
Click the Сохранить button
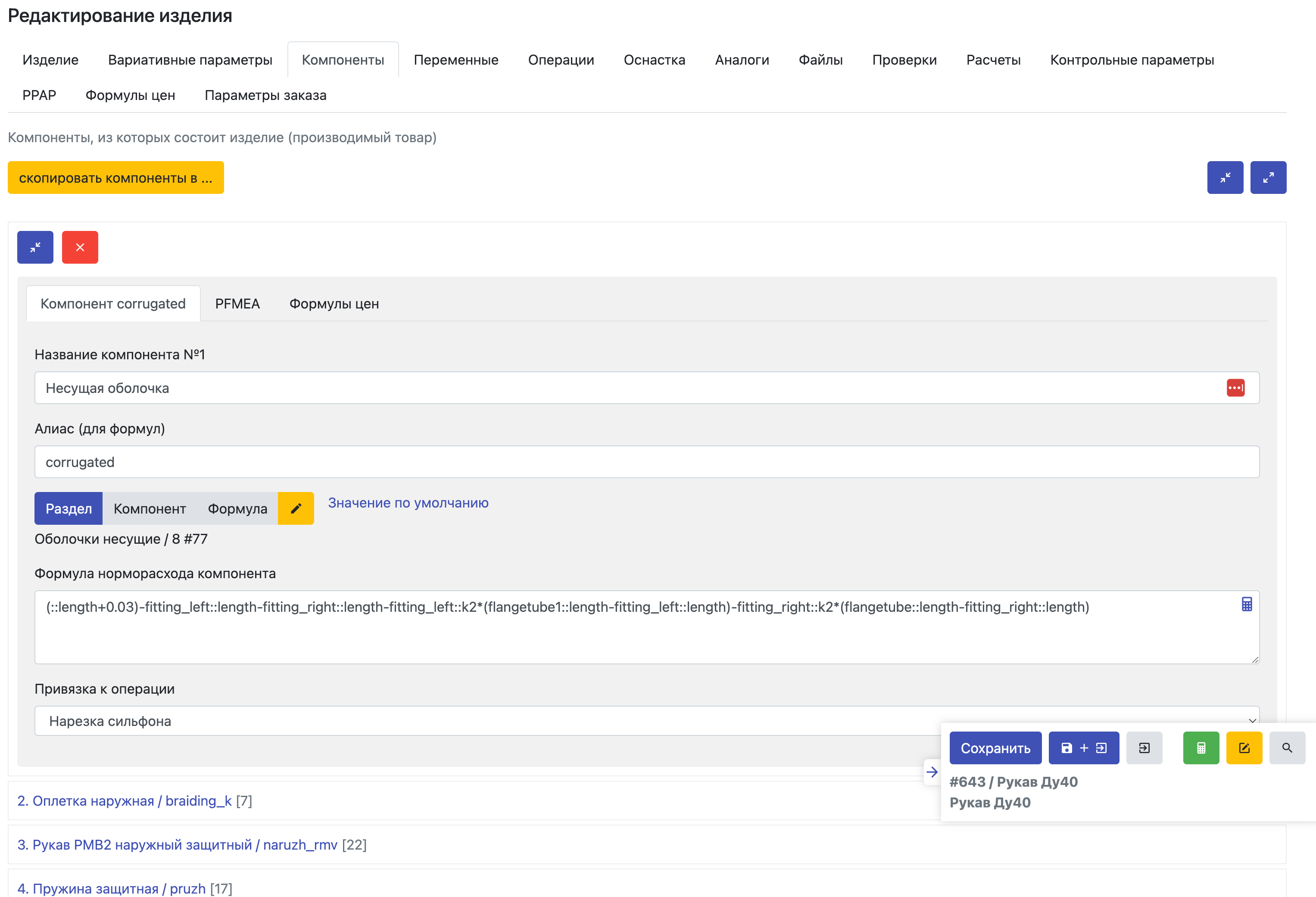(995, 747)
